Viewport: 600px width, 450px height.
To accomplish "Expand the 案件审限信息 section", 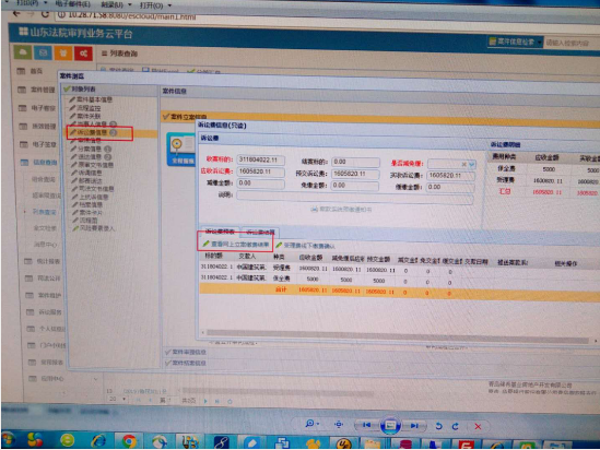I will 185,352.
